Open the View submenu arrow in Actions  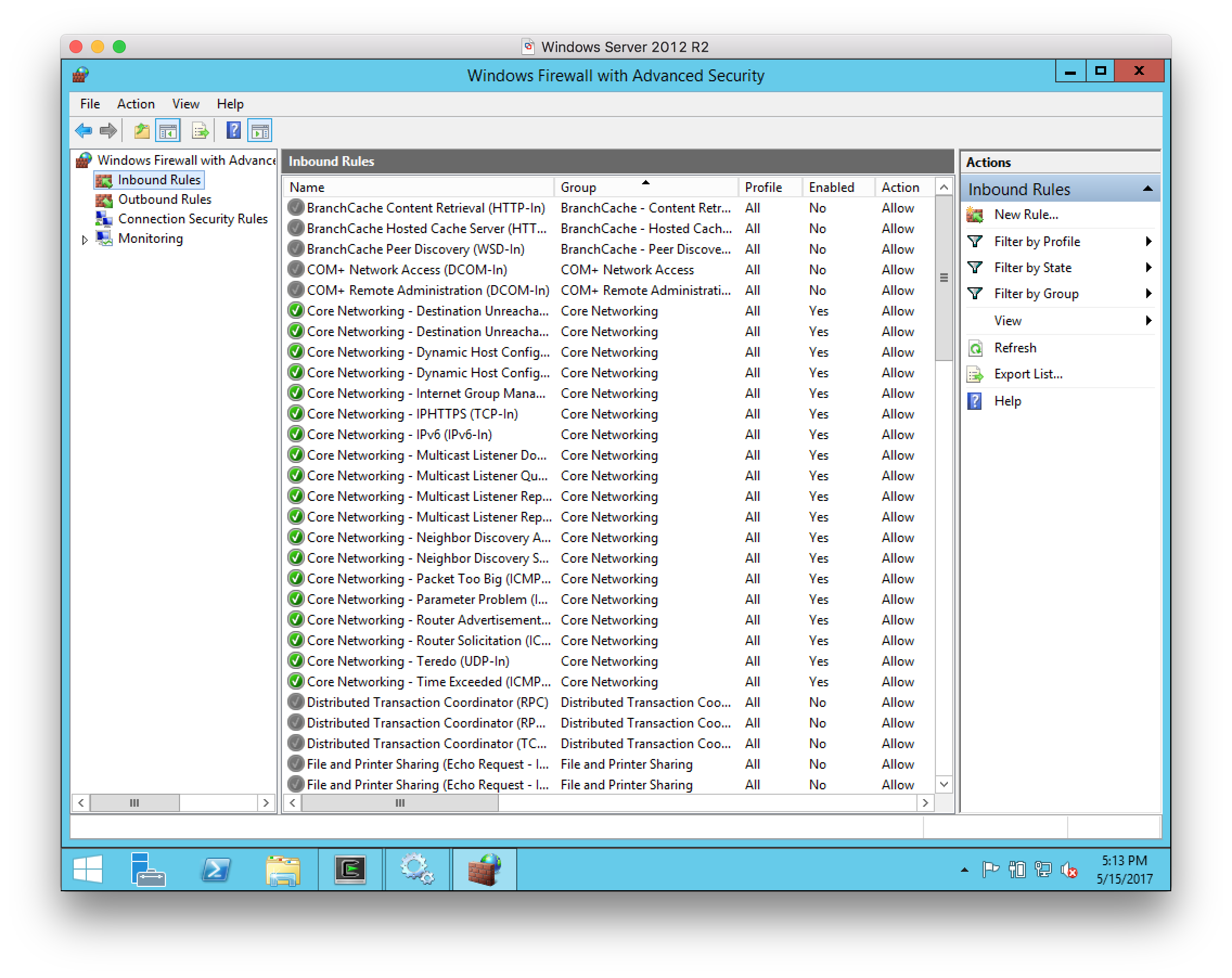1148,321
